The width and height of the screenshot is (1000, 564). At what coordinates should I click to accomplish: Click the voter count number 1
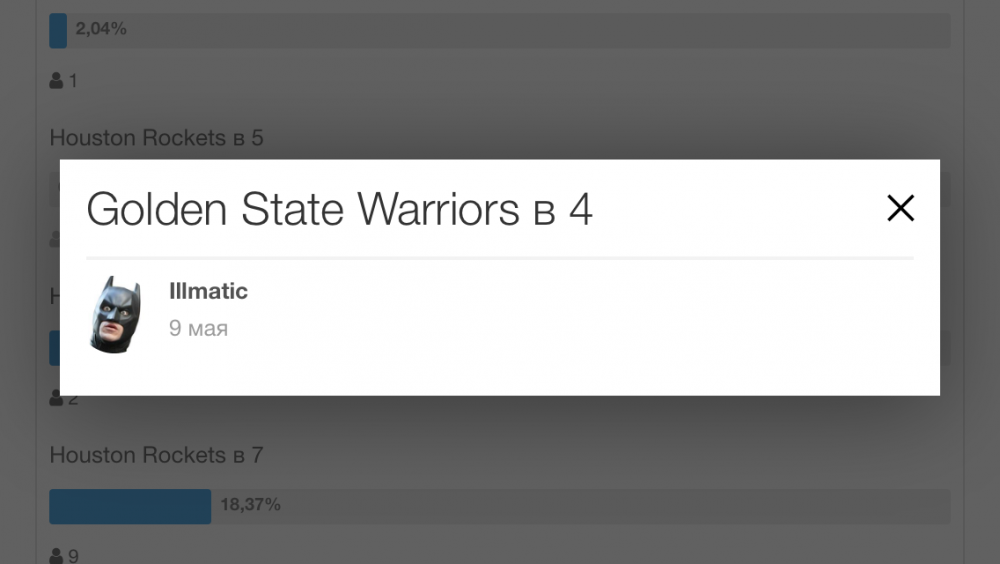[x=73, y=81]
